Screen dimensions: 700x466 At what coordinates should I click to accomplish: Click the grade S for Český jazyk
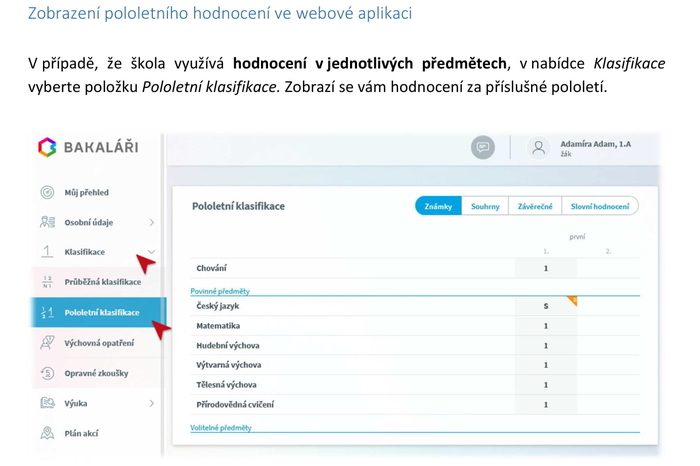tap(546, 306)
